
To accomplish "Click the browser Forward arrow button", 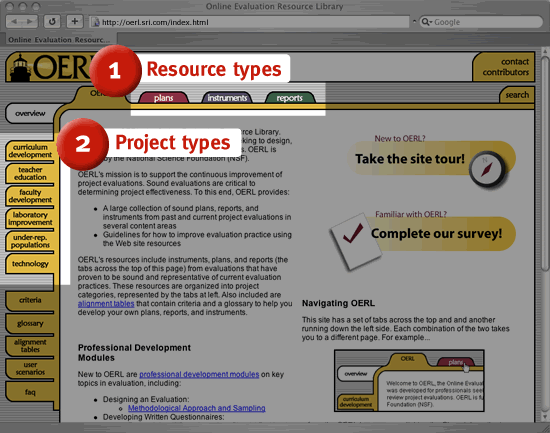I will (31, 22).
